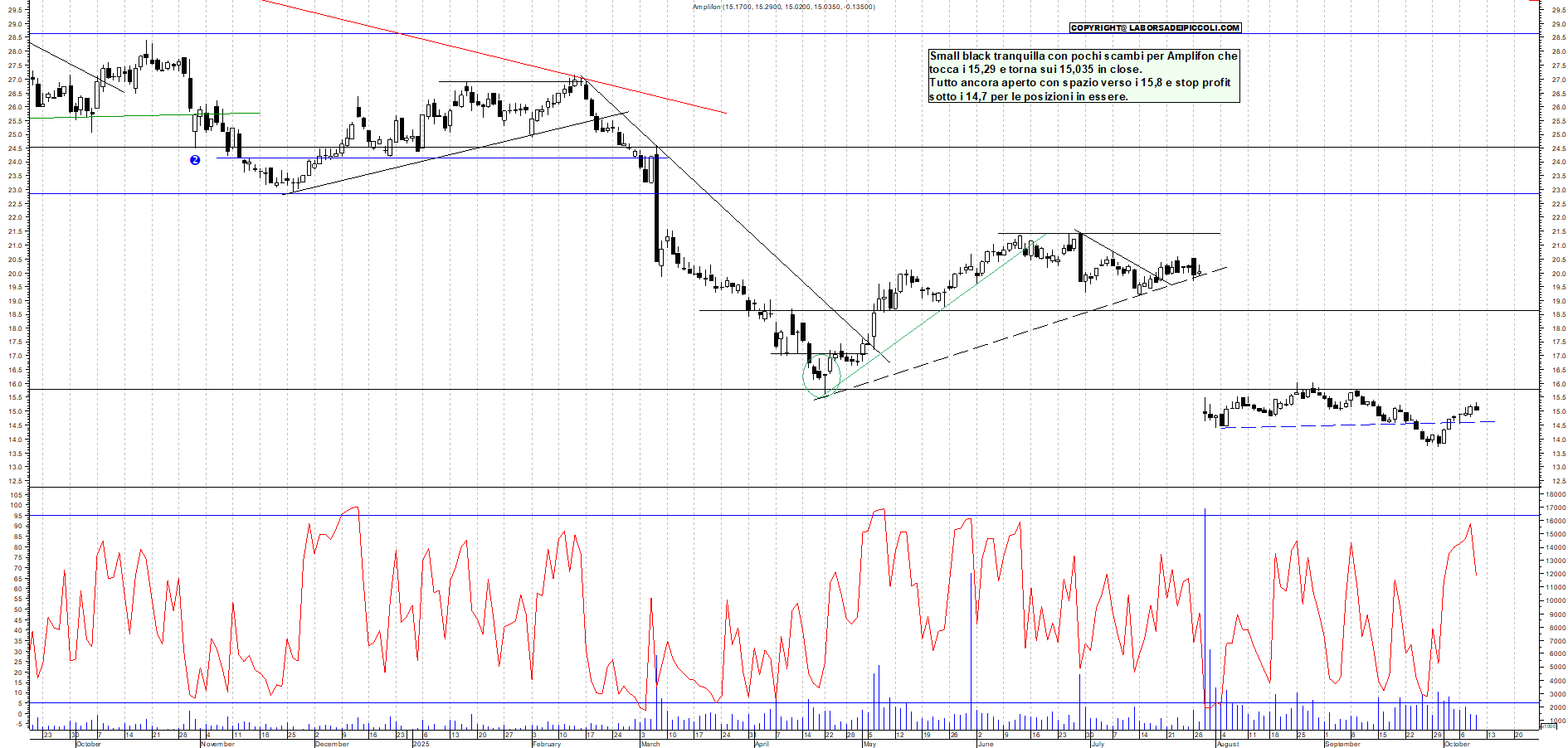Click the August label on the time axis
The height and width of the screenshot is (748, 1568).
click(x=1227, y=744)
